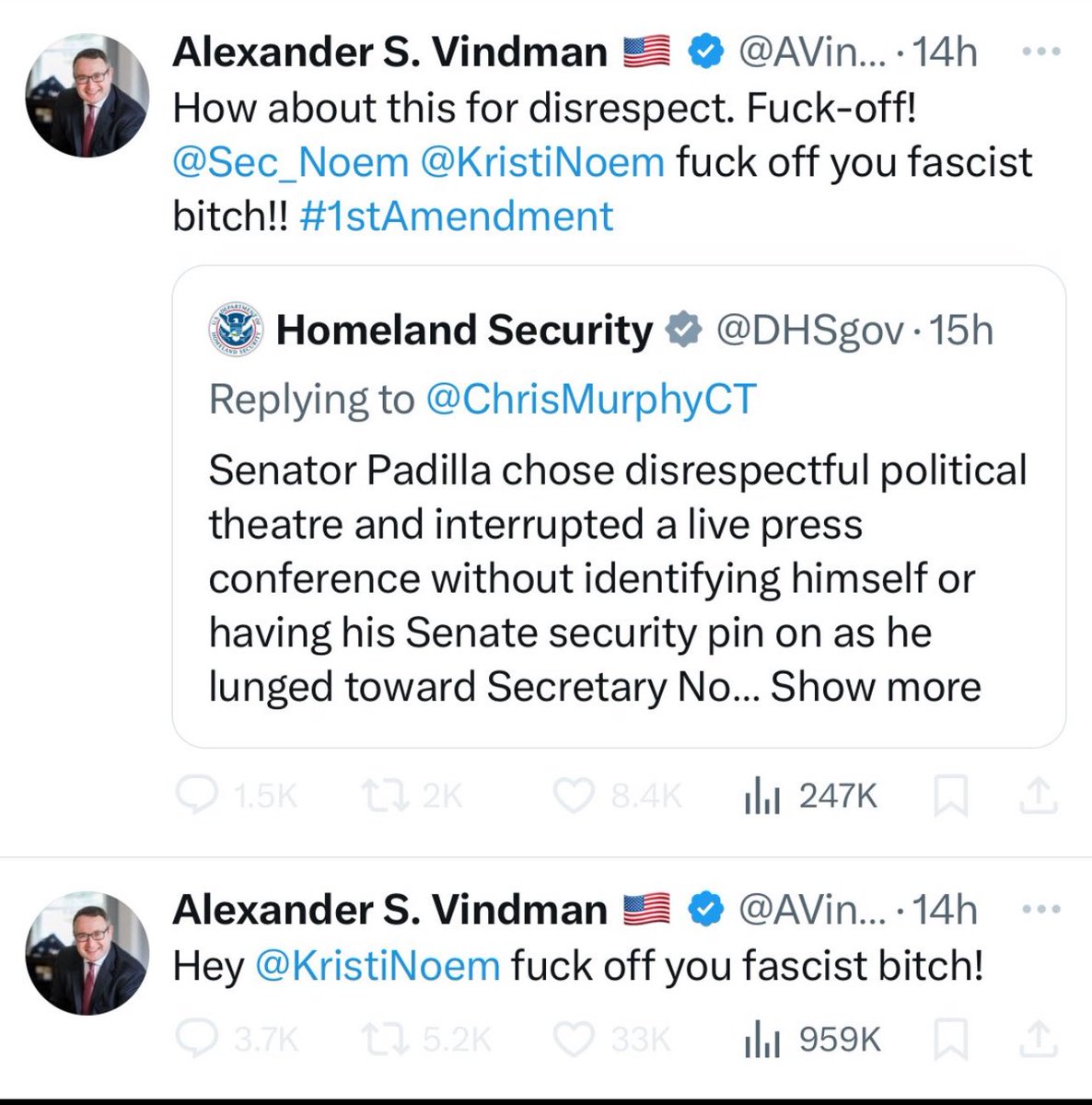Viewport: 1092px width, 1105px height.
Task: Open @ChrisMurphyCT profile link
Action: [x=590, y=400]
